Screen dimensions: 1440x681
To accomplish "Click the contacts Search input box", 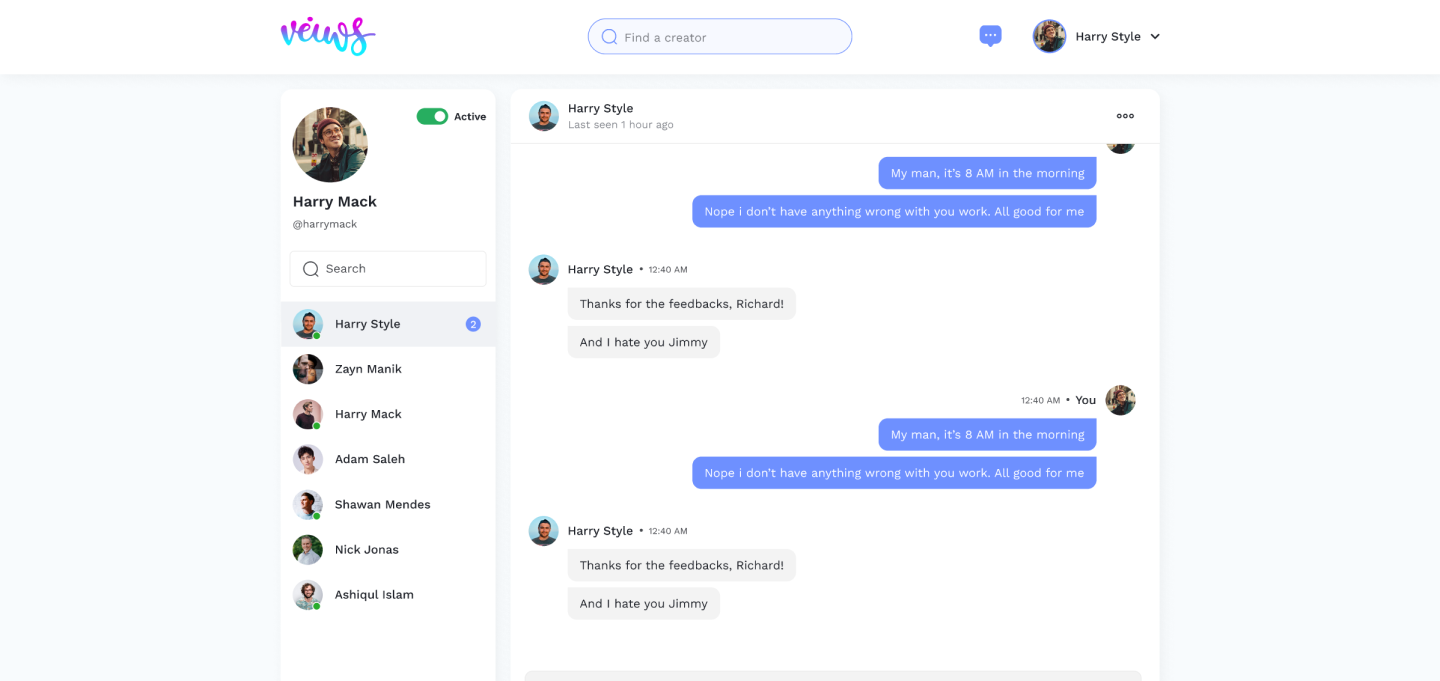I will click(x=388, y=269).
